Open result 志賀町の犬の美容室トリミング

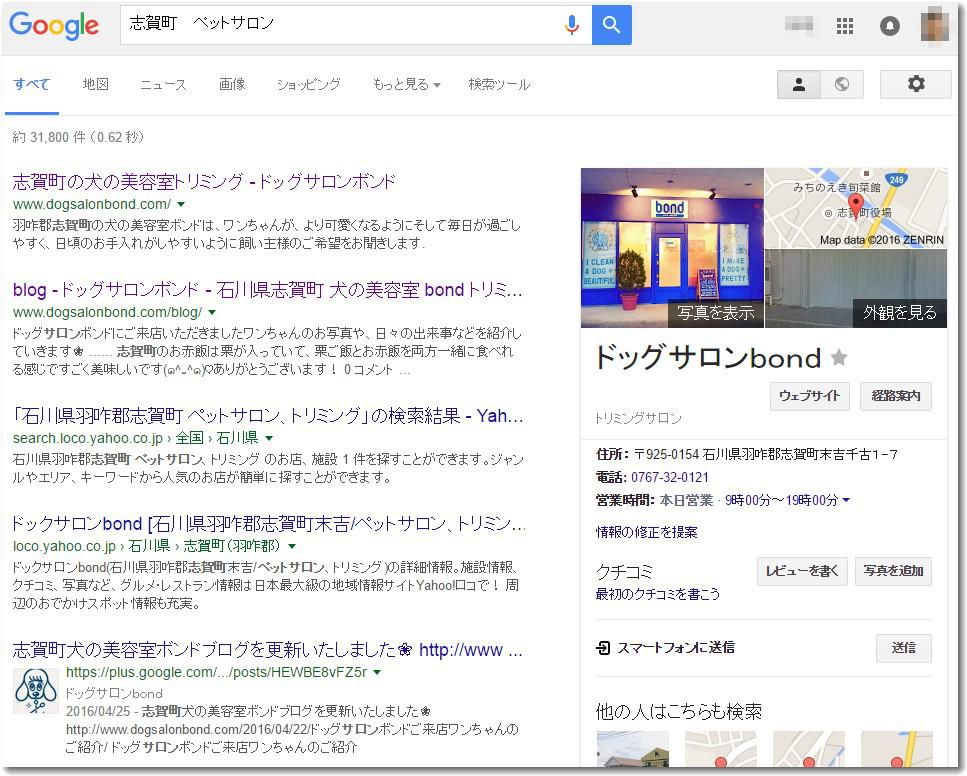tap(204, 181)
